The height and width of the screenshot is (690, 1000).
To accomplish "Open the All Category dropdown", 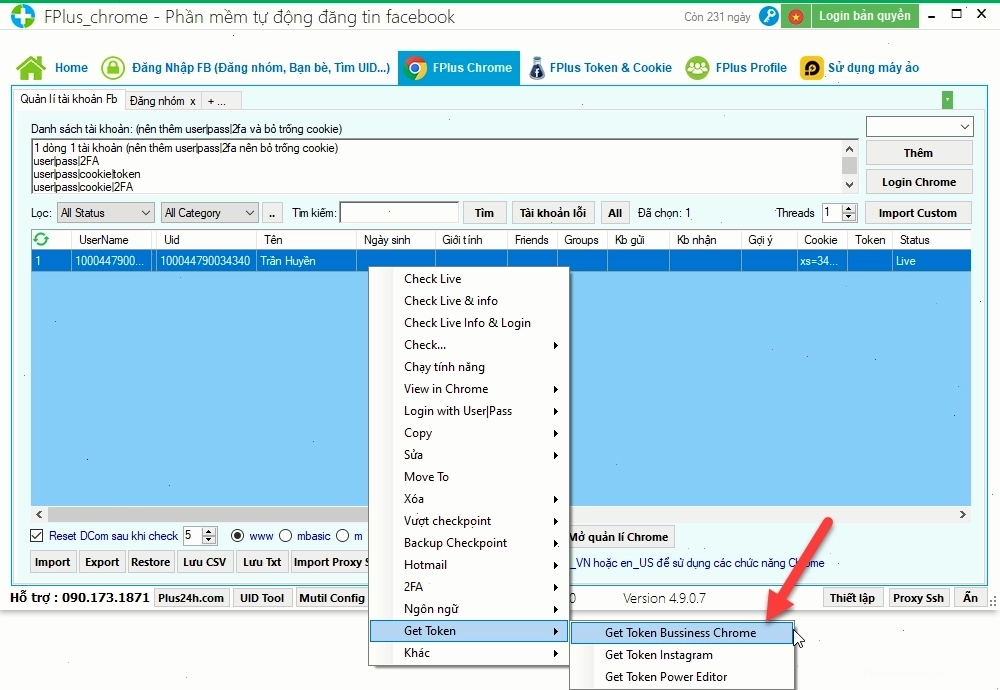I will click(209, 212).
